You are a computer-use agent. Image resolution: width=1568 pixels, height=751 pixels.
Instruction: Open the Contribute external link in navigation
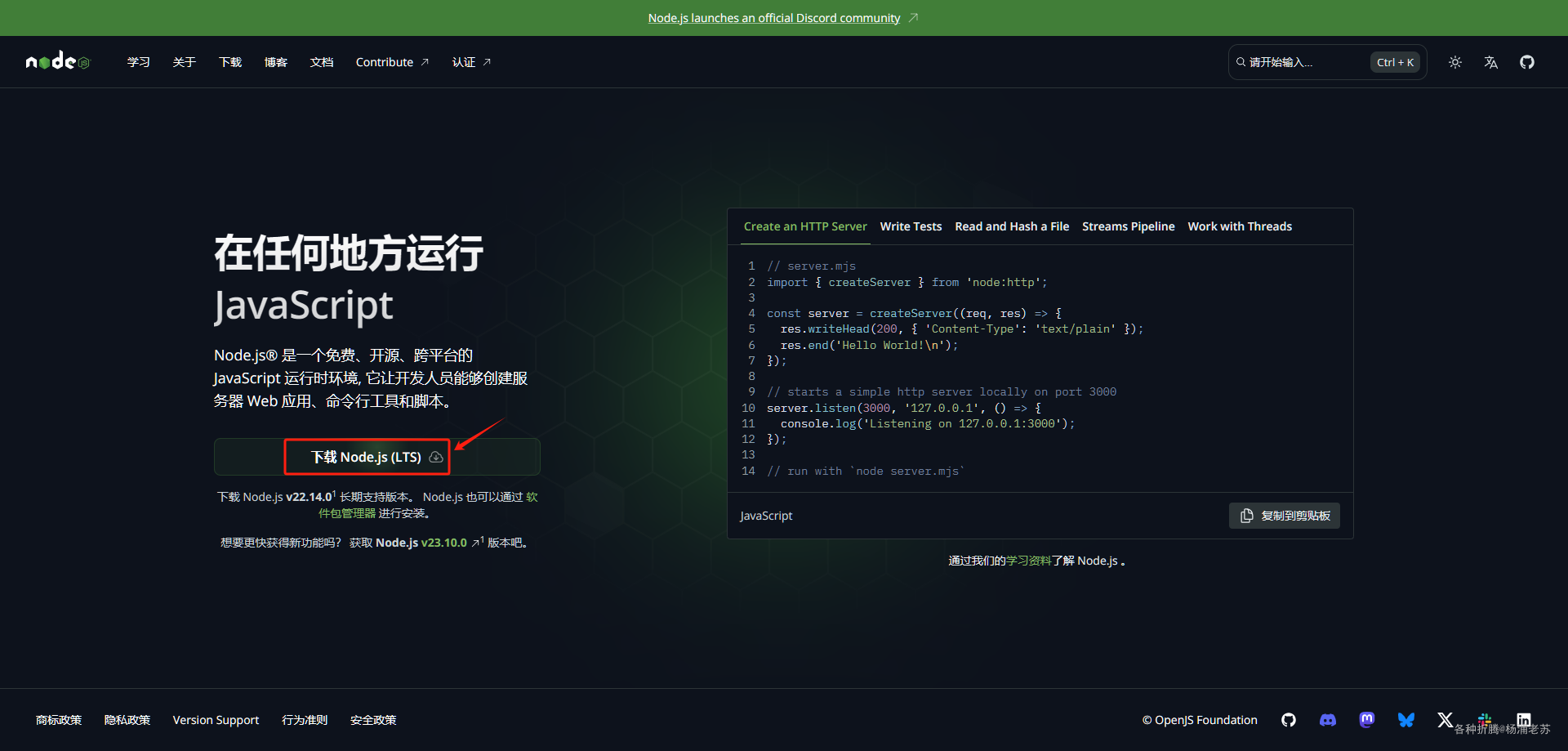click(392, 62)
